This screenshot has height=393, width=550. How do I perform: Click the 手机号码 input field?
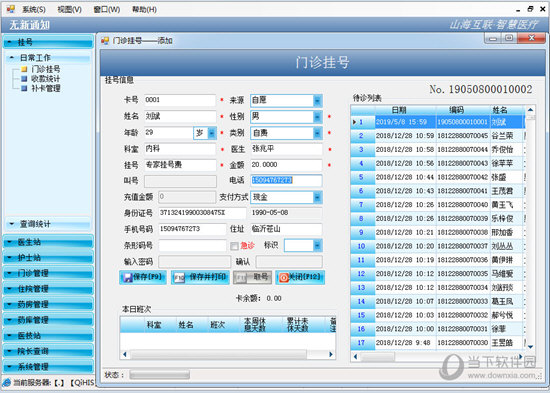point(192,229)
